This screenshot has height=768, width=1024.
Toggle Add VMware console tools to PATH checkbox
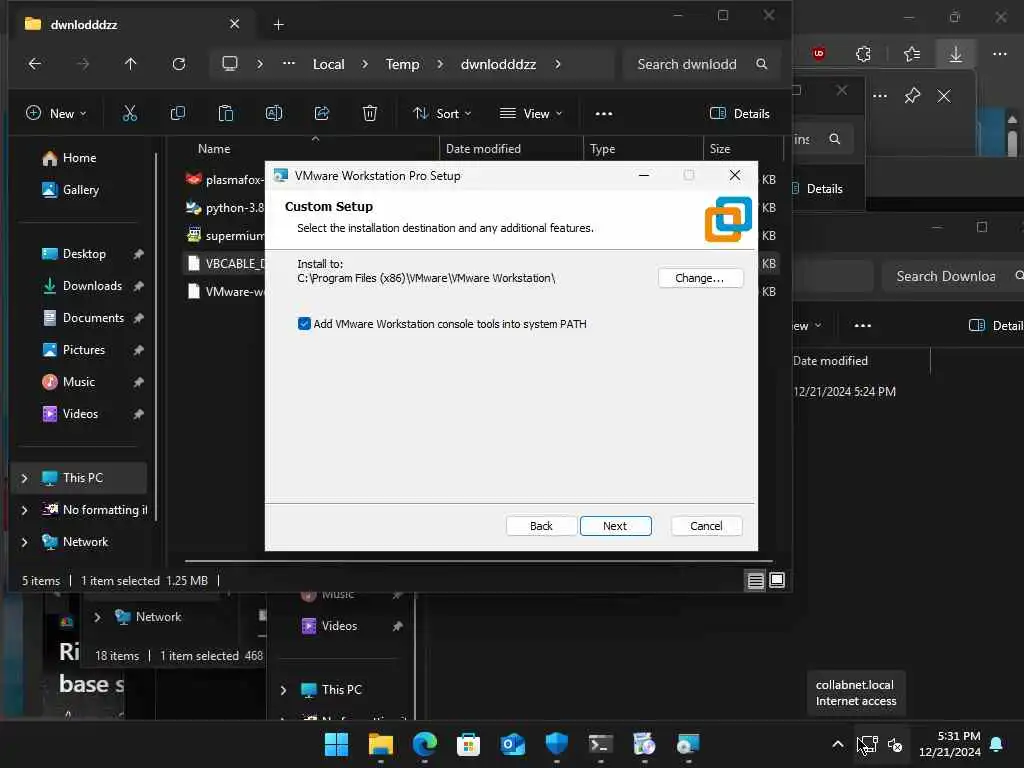pos(304,324)
